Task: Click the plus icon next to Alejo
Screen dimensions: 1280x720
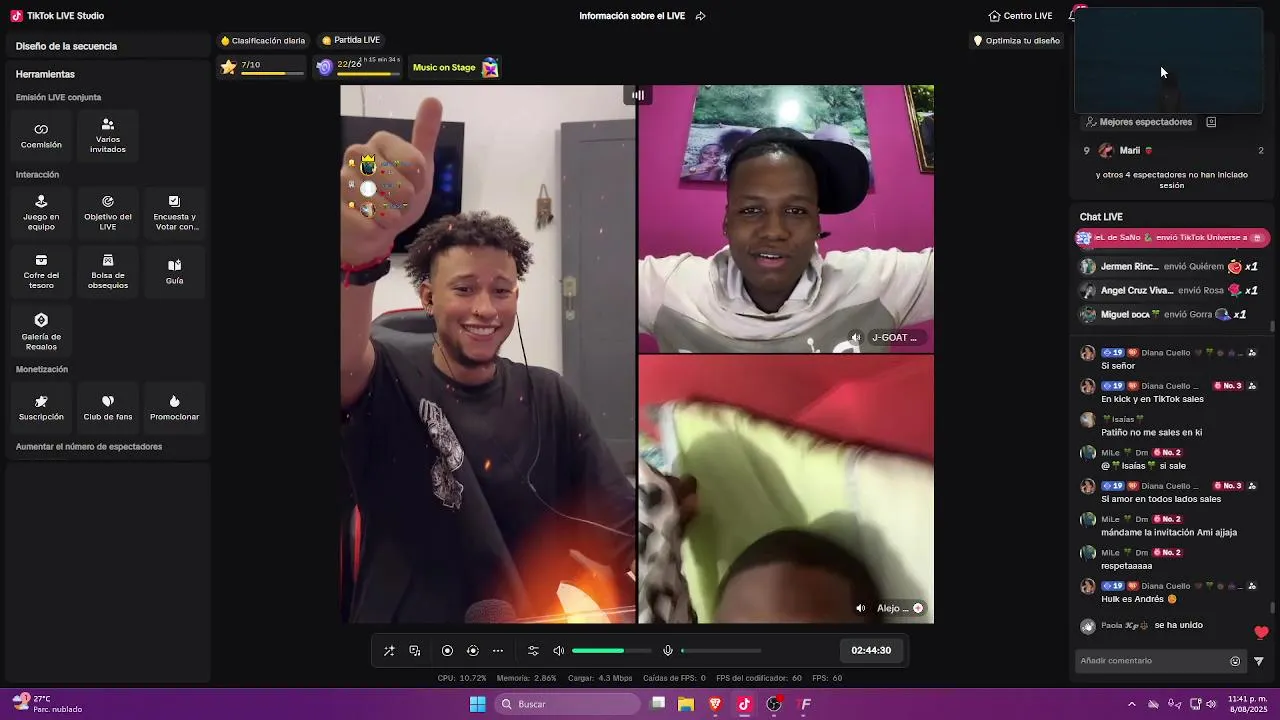Action: tap(918, 608)
